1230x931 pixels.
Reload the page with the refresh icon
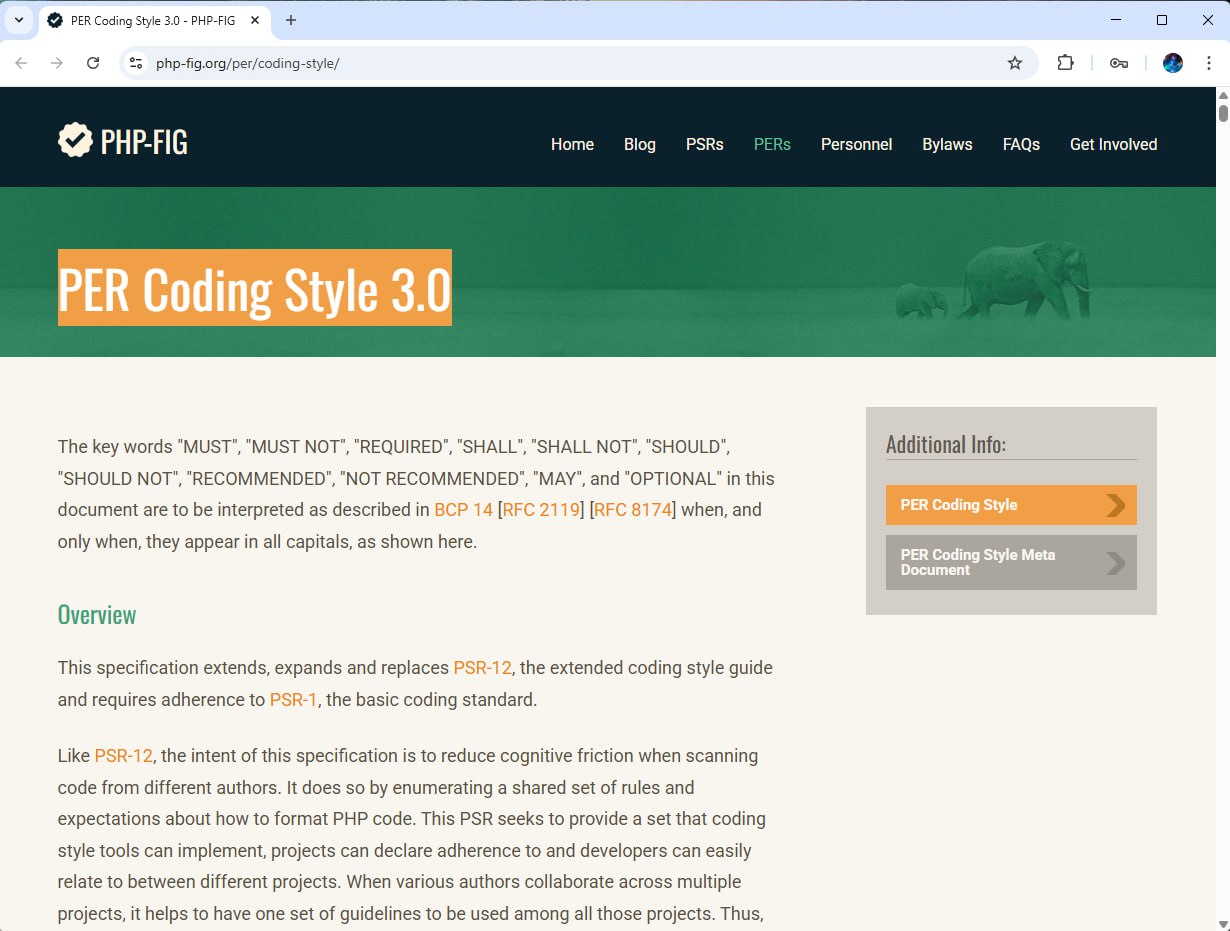coord(93,63)
